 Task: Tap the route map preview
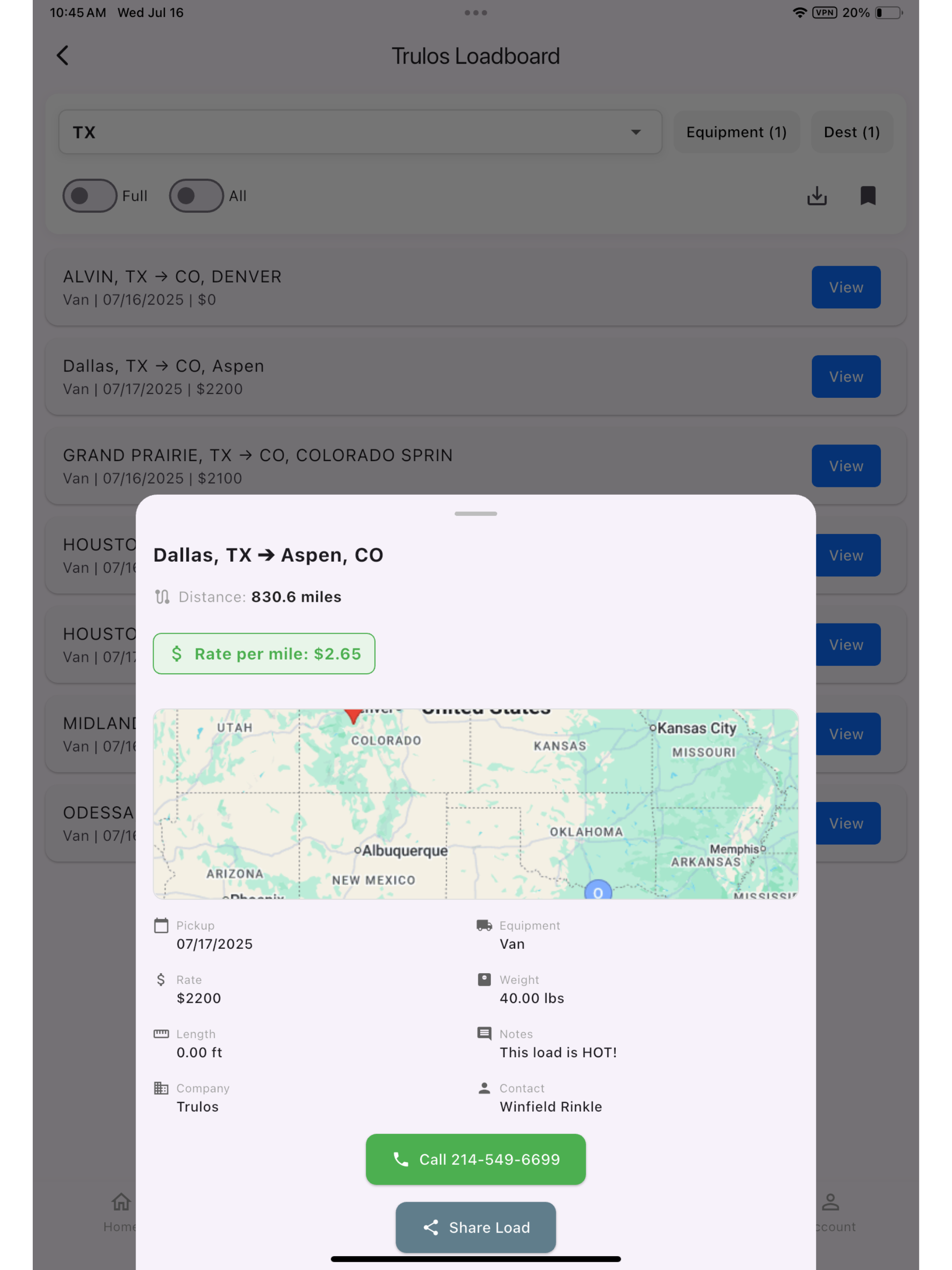point(476,804)
